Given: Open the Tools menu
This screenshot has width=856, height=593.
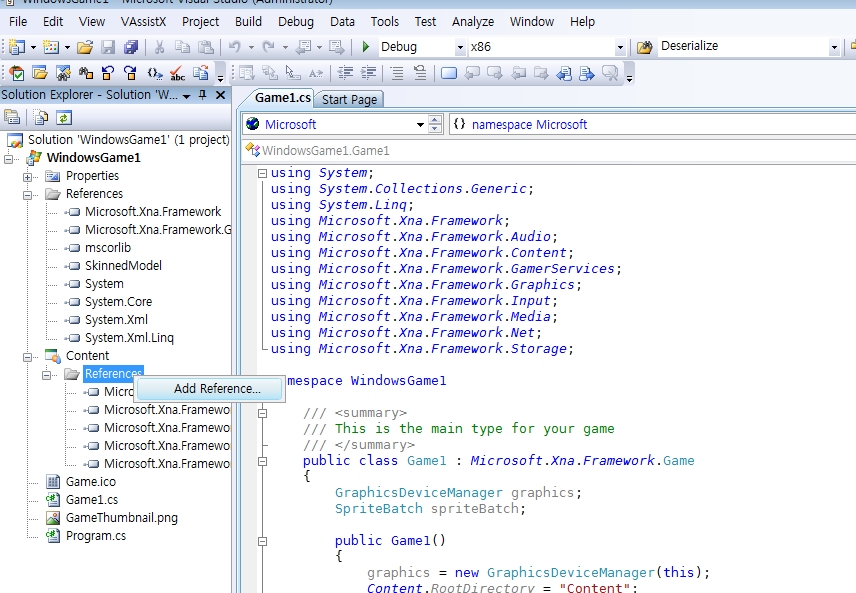Looking at the screenshot, I should 385,22.
